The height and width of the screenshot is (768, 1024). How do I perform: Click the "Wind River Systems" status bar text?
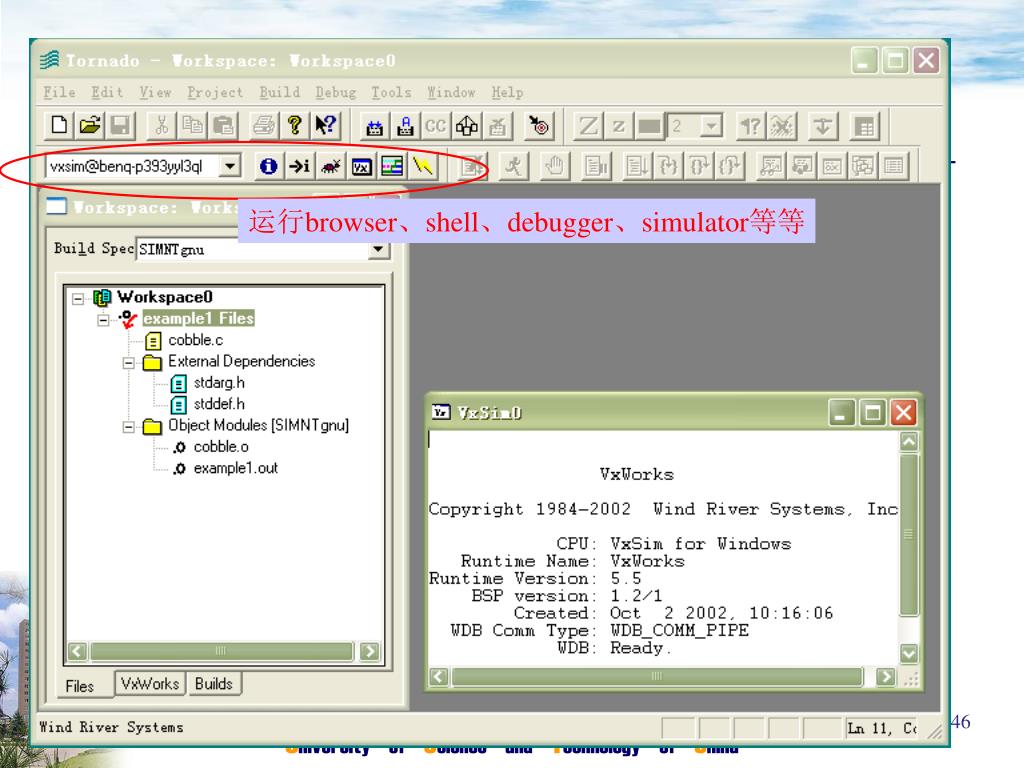111,728
